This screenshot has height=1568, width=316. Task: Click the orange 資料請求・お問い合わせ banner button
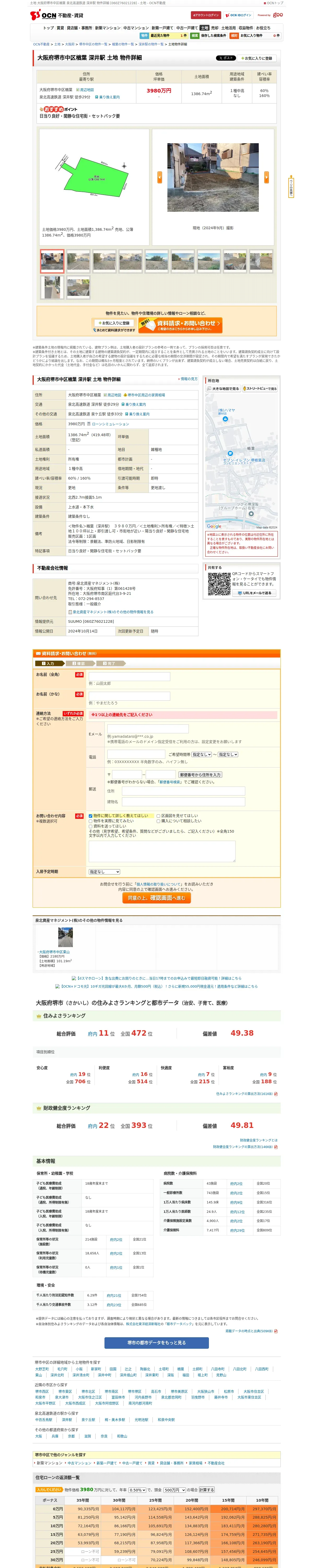(x=180, y=325)
